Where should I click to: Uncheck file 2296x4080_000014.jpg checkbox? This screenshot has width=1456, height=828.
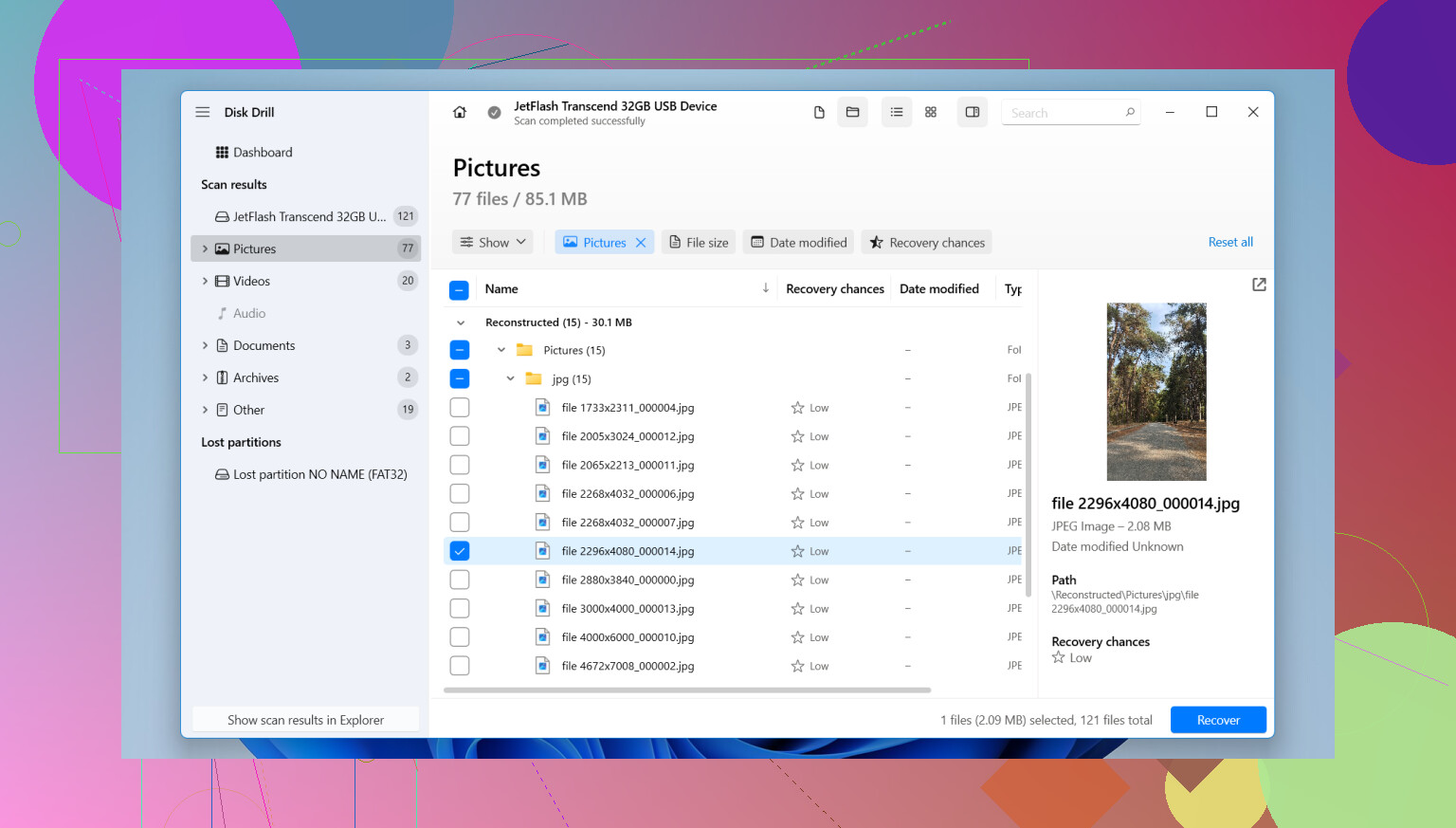coord(460,551)
